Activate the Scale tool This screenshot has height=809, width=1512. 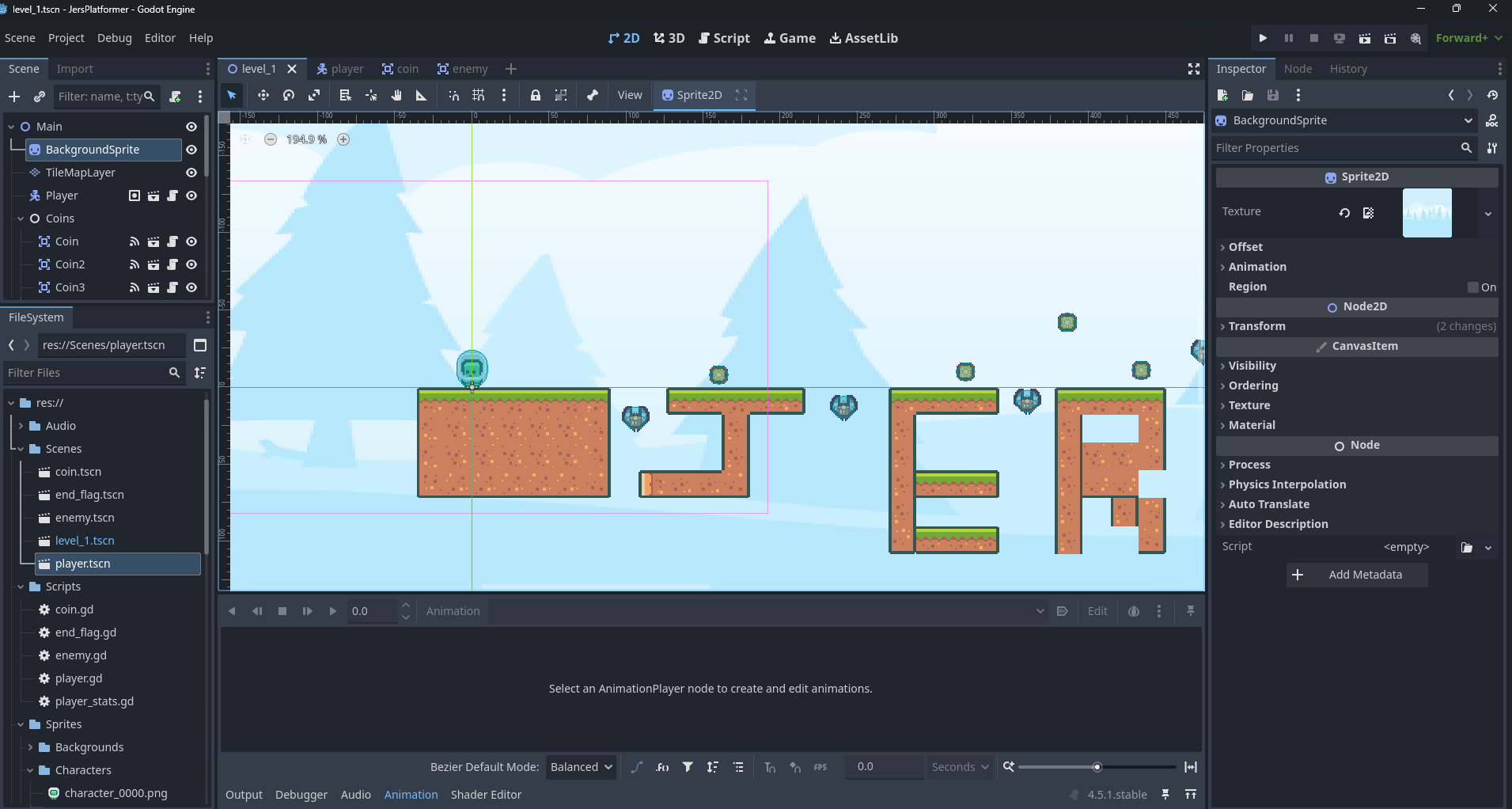click(x=314, y=95)
